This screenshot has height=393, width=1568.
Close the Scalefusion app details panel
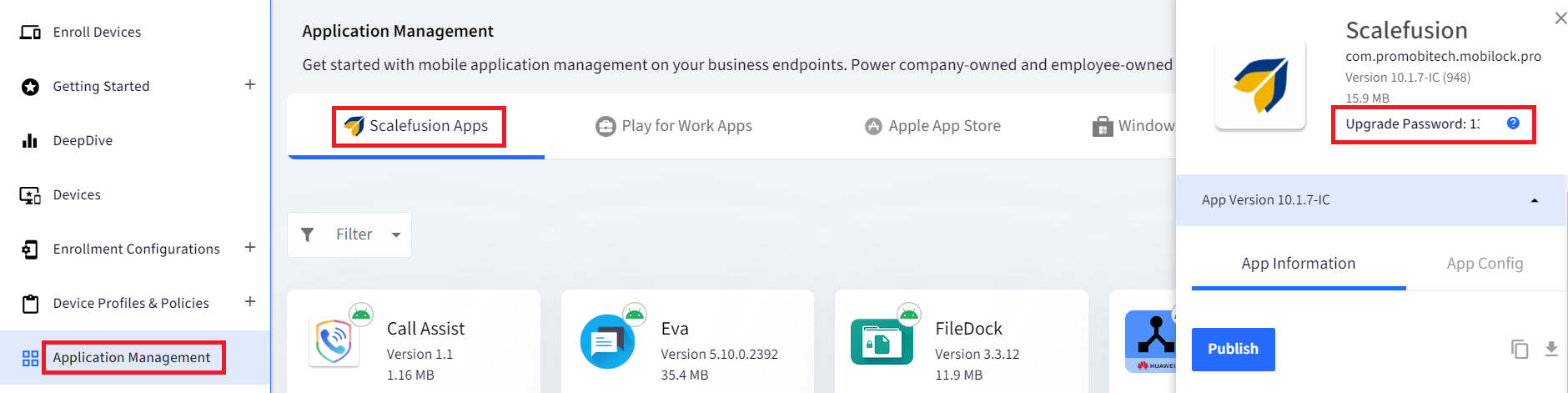pyautogui.click(x=1560, y=18)
